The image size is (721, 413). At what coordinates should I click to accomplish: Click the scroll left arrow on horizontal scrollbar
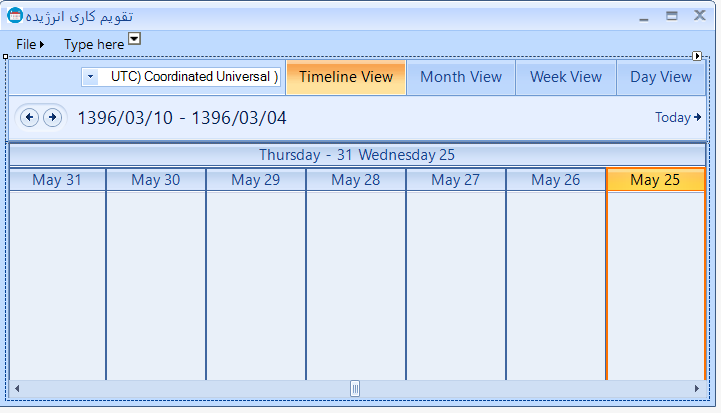coord(17,388)
